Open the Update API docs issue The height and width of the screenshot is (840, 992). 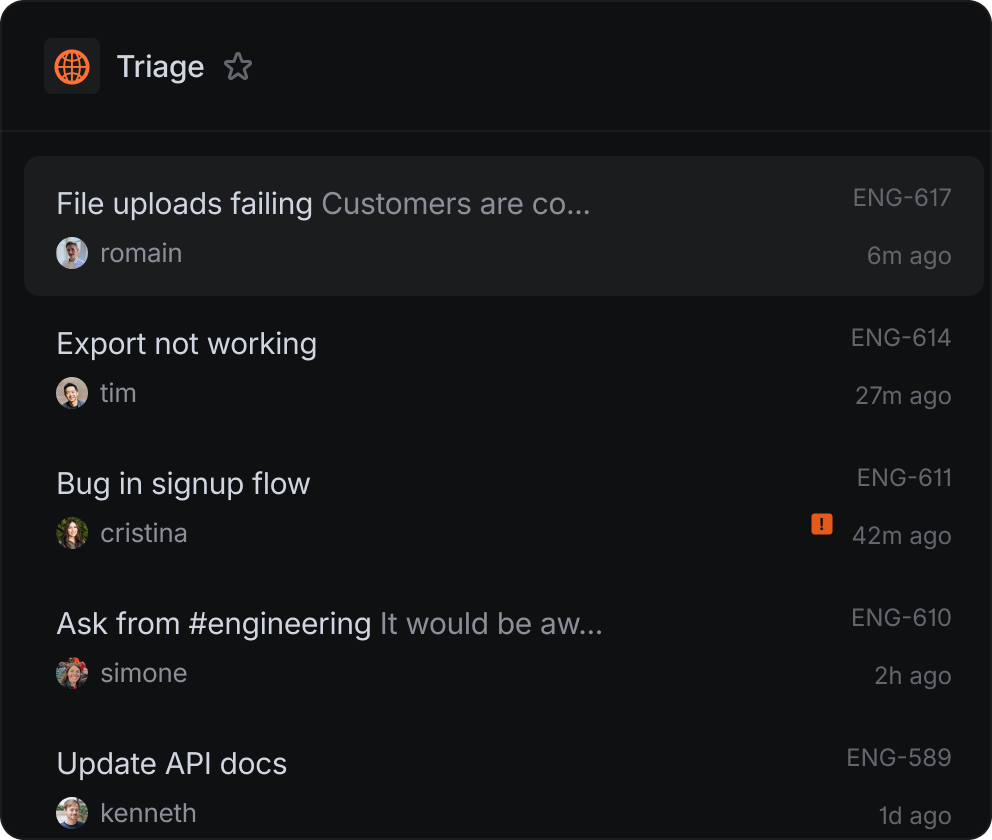[x=172, y=764]
